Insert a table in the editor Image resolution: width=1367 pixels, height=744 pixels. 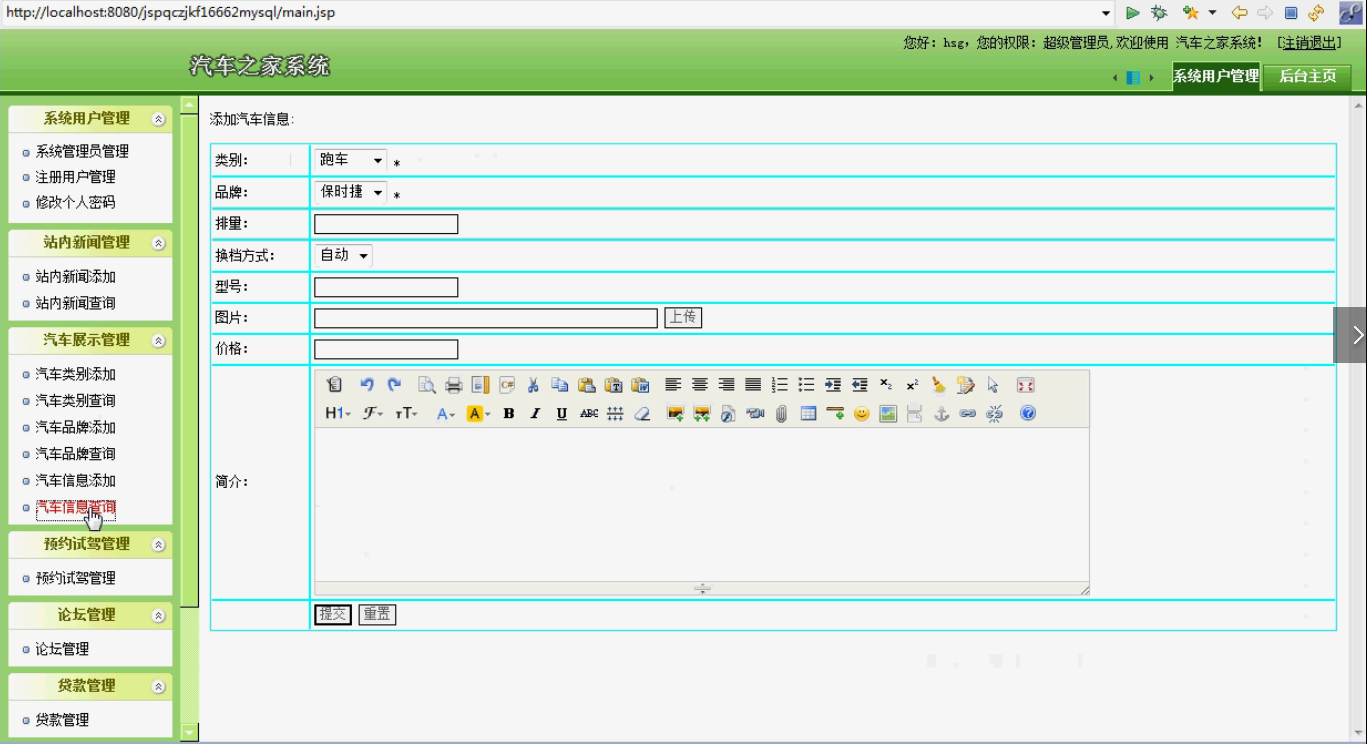[x=808, y=413]
